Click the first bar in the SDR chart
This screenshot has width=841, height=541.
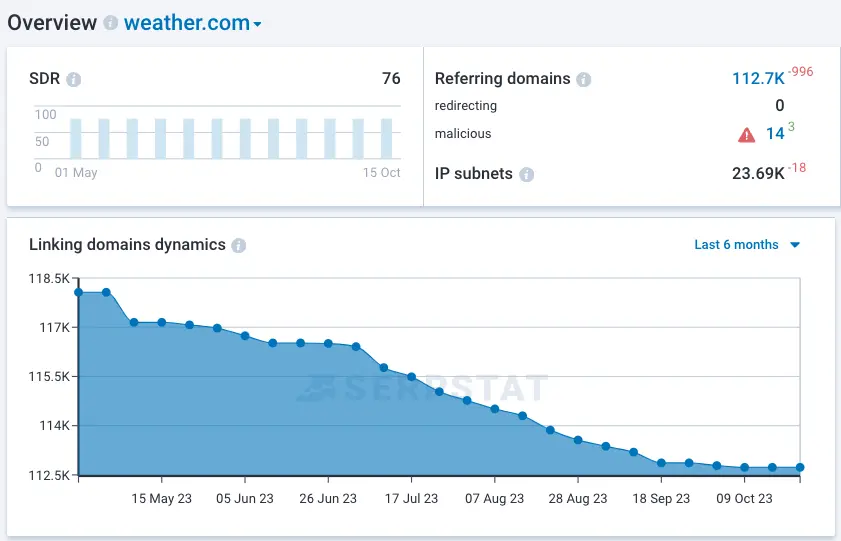75,138
